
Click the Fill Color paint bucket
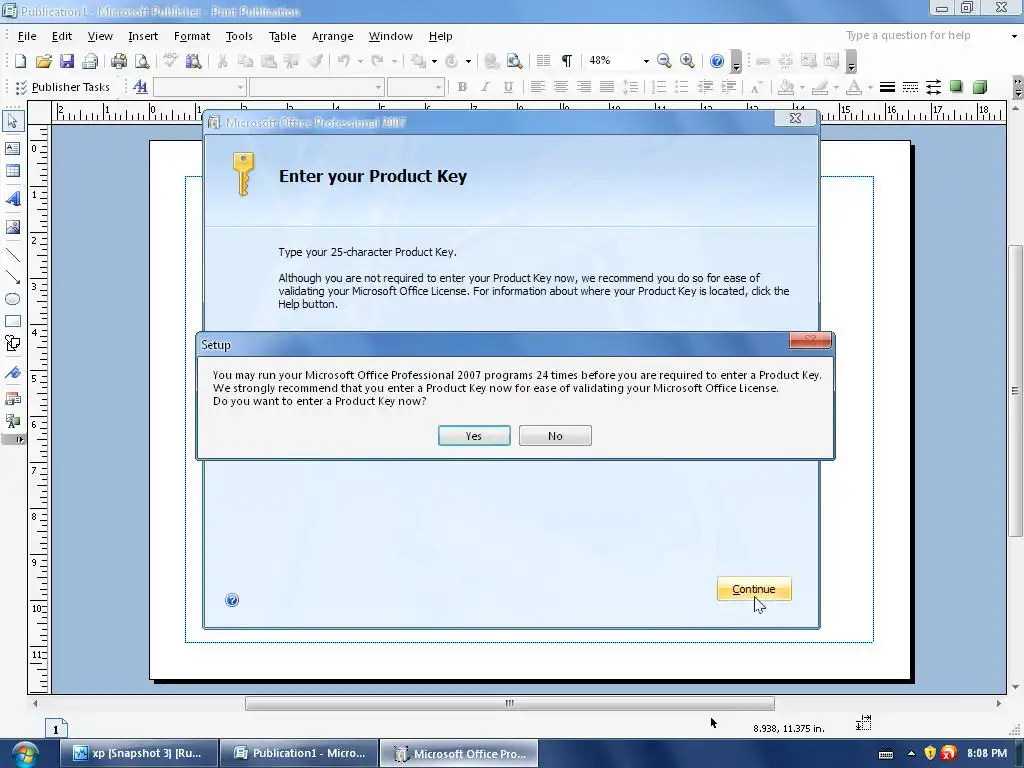(x=786, y=87)
